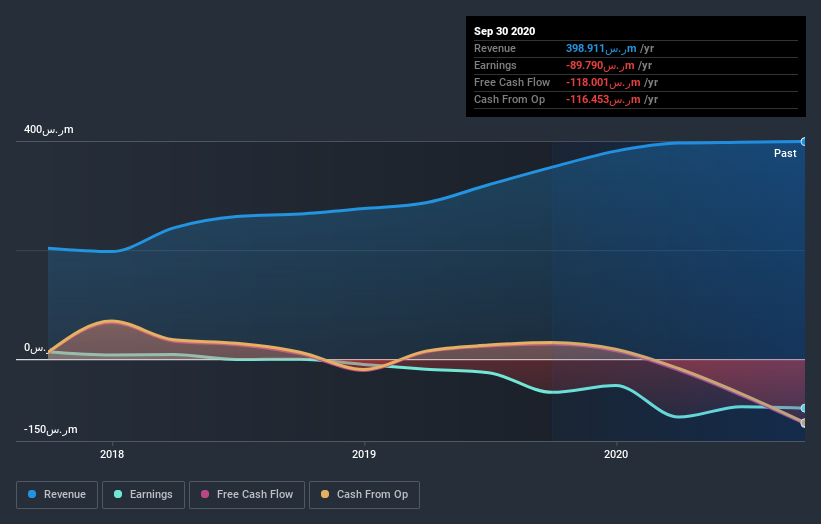
Task: Select the Earnings endpoint marker on chart
Action: click(804, 408)
